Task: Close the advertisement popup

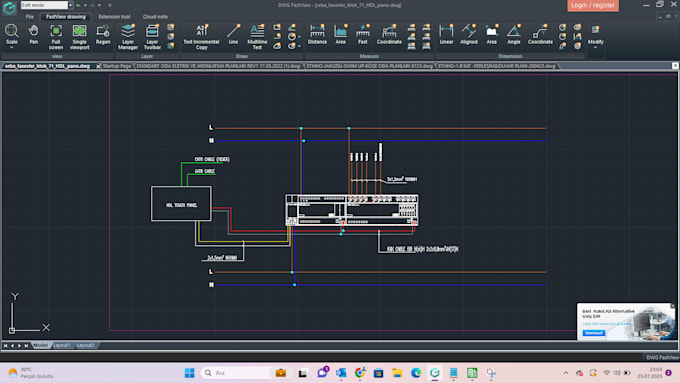Action: [673, 306]
